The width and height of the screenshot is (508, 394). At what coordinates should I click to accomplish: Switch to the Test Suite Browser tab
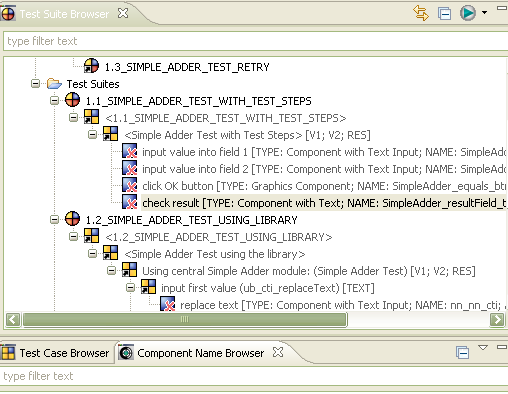pos(64,14)
